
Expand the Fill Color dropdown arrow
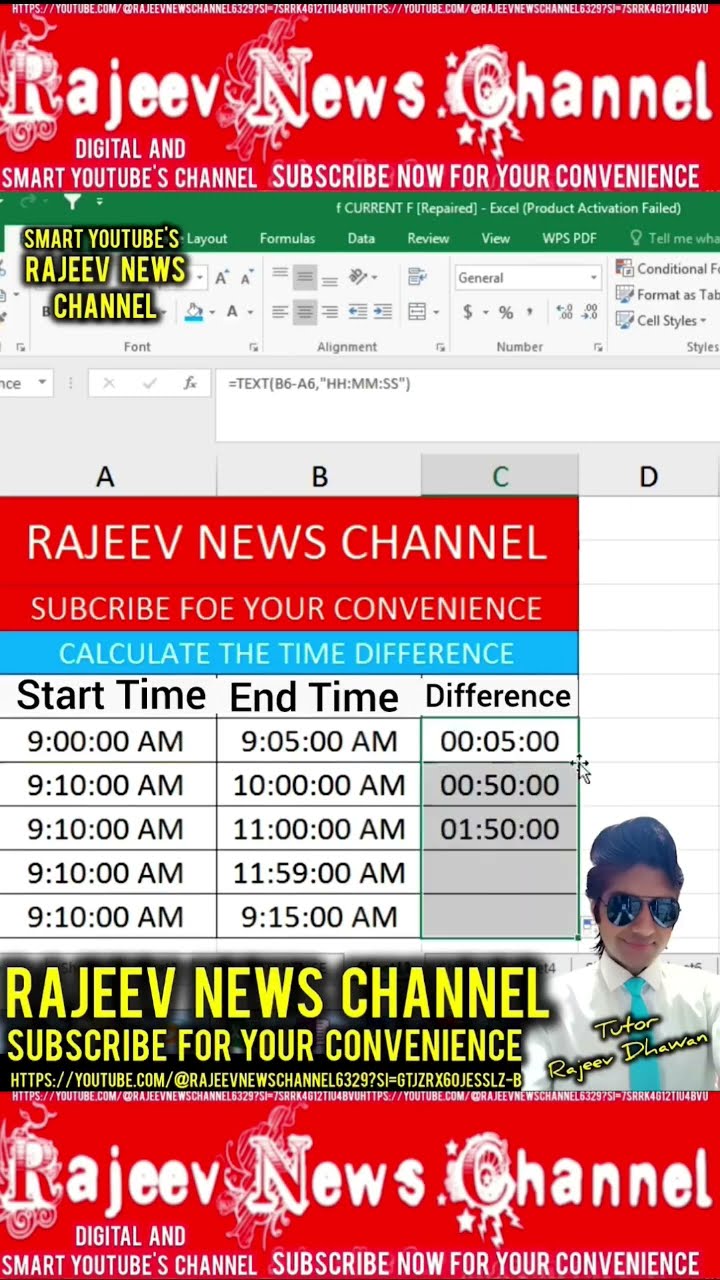[212, 312]
